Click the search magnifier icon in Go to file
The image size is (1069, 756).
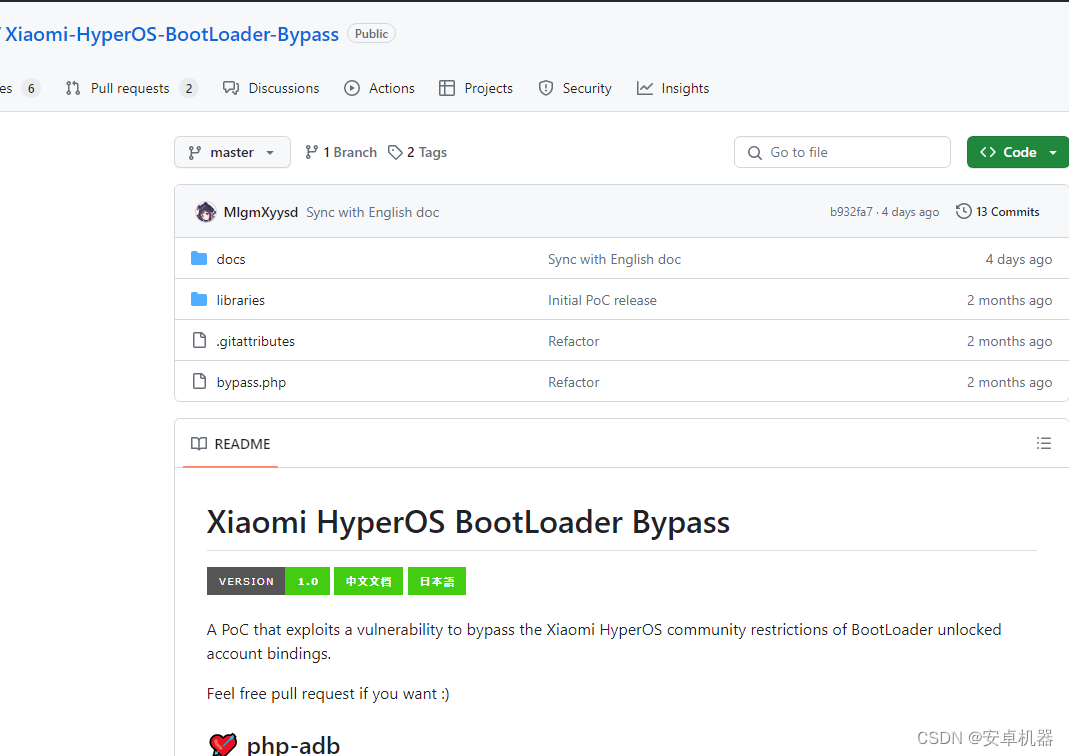[755, 153]
